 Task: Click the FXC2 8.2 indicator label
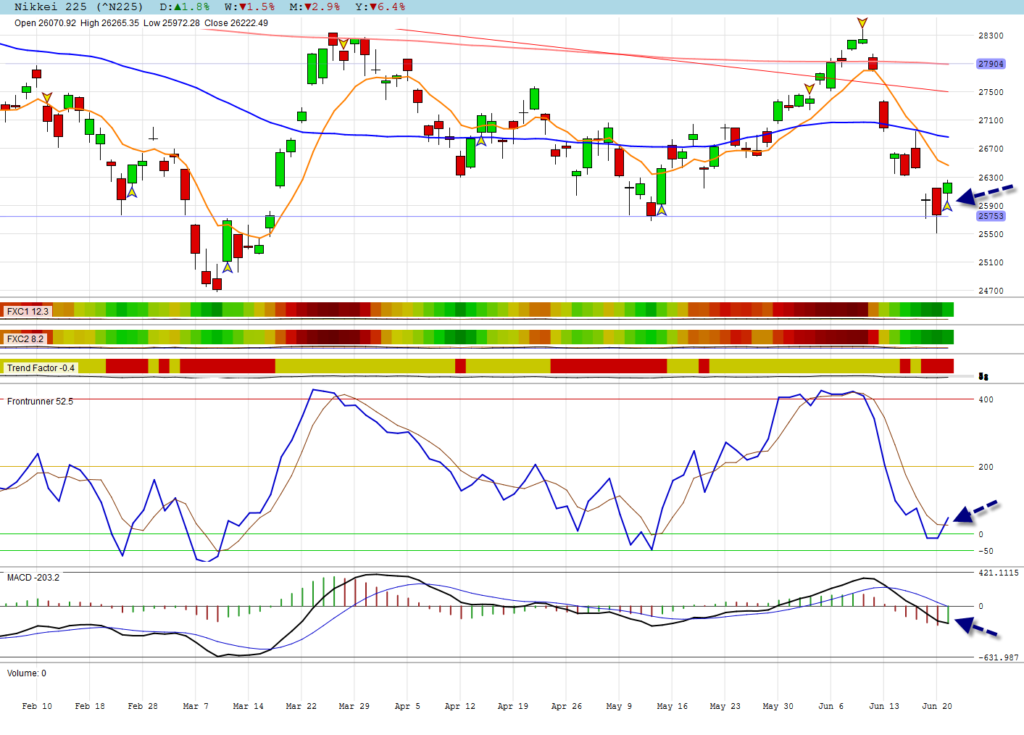[x=25, y=339]
